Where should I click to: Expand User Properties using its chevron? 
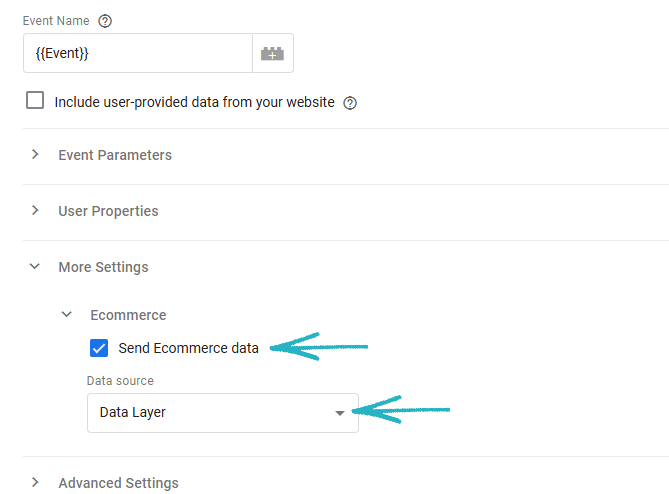click(35, 211)
